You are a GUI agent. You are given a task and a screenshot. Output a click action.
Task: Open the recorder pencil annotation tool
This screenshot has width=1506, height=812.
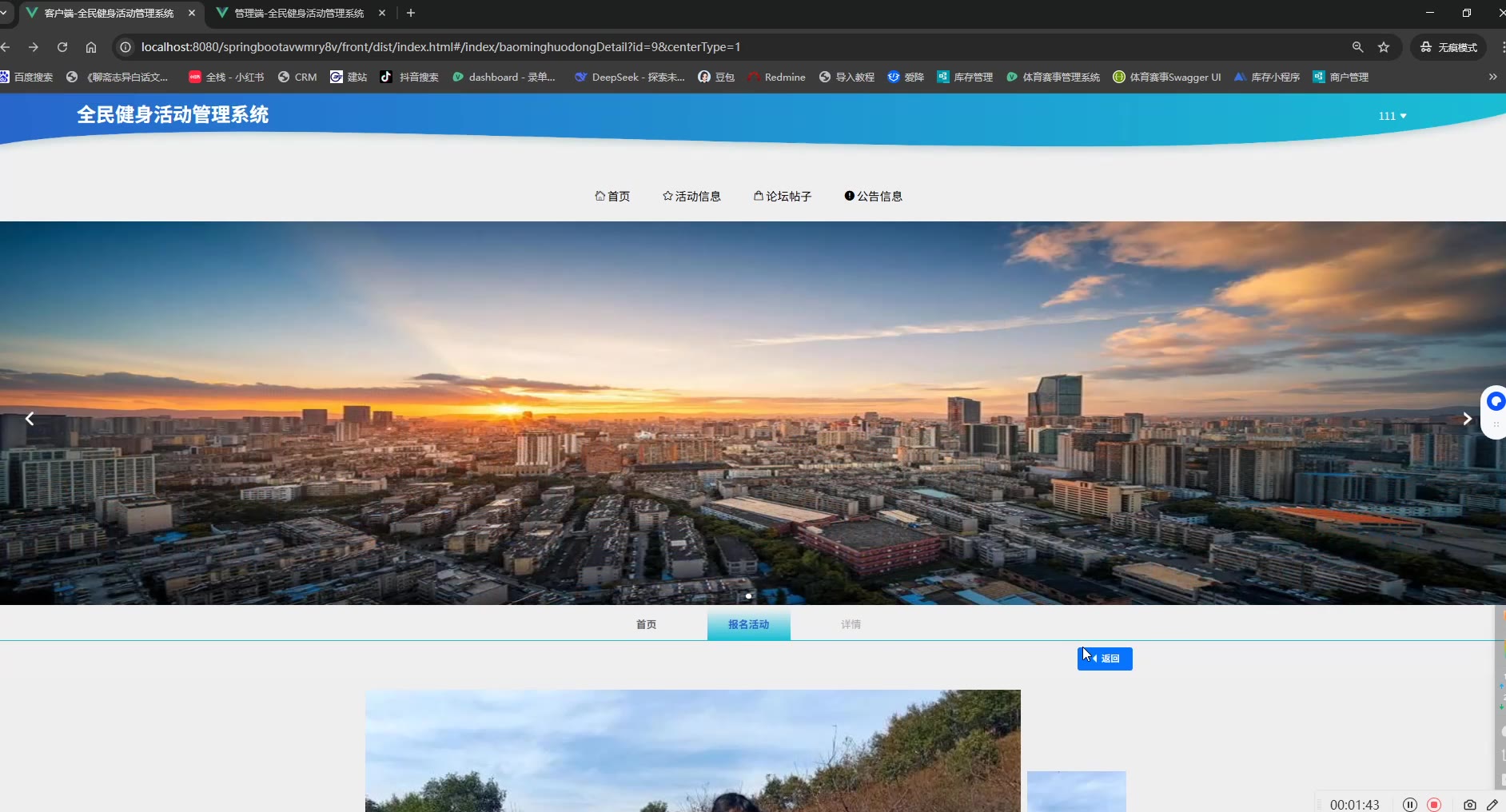tap(1492, 805)
